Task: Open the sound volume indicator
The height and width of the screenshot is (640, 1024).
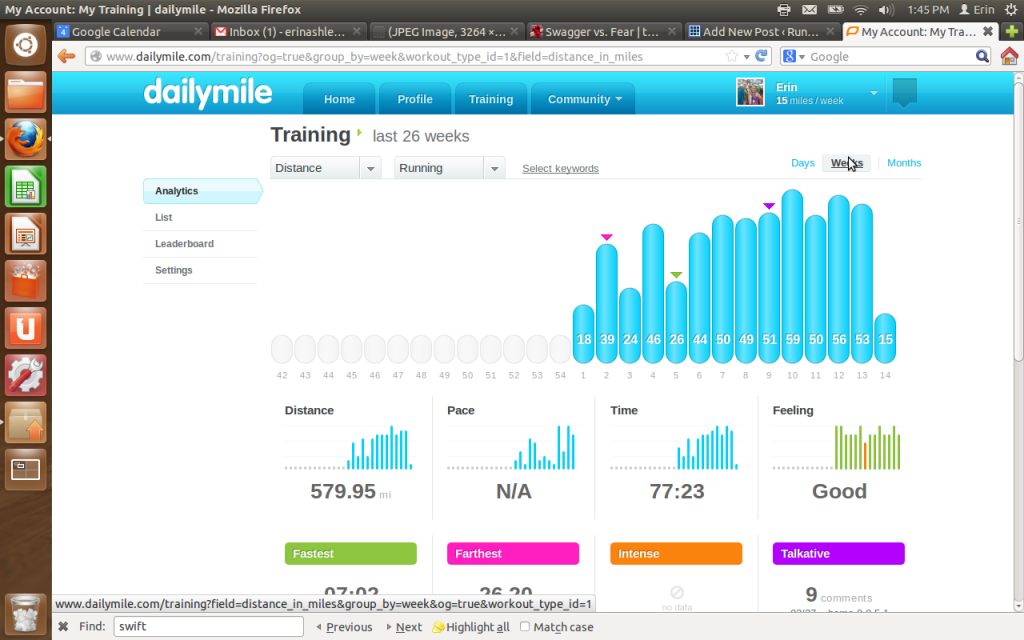Action: coord(886,9)
